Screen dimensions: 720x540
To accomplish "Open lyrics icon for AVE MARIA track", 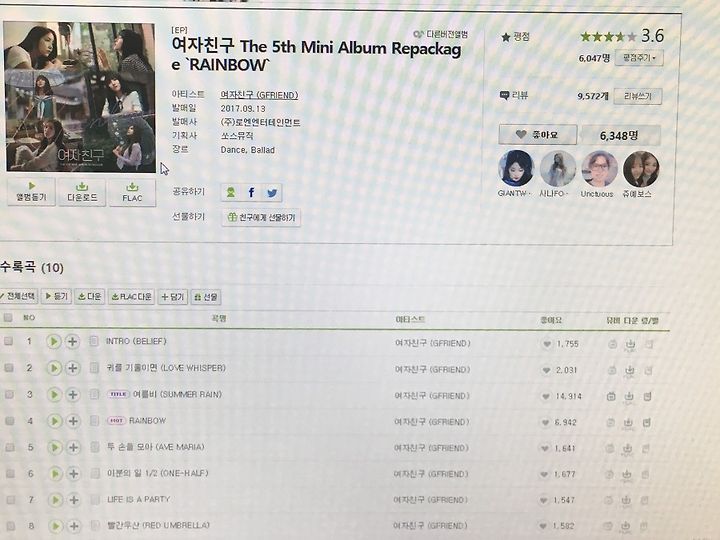I will tap(95, 447).
